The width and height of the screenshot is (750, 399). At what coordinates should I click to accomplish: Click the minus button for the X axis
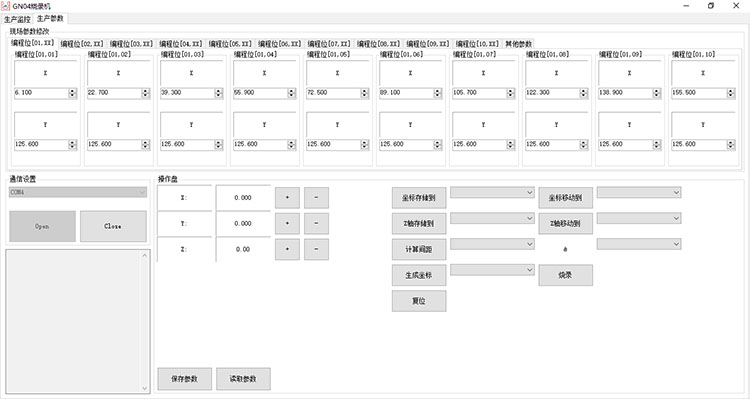(316, 198)
